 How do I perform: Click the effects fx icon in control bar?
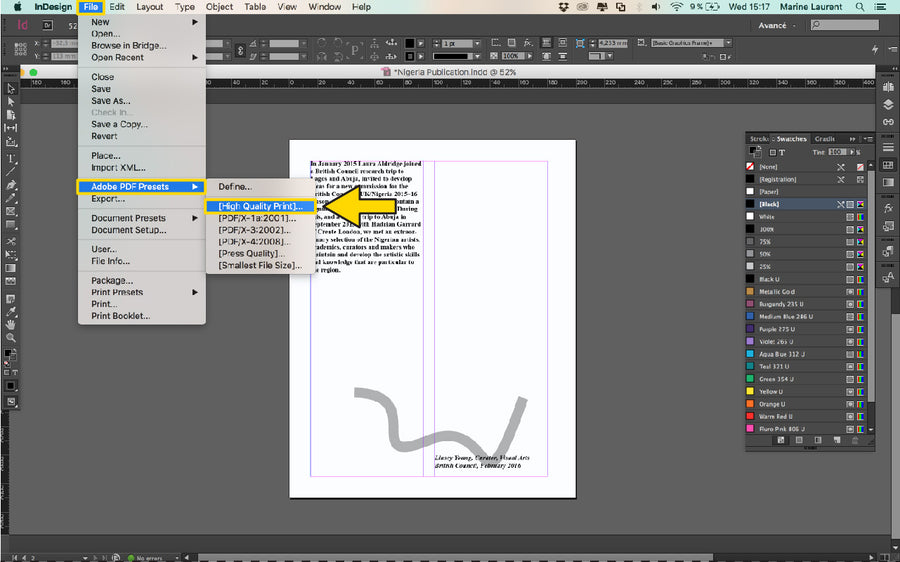coord(528,43)
